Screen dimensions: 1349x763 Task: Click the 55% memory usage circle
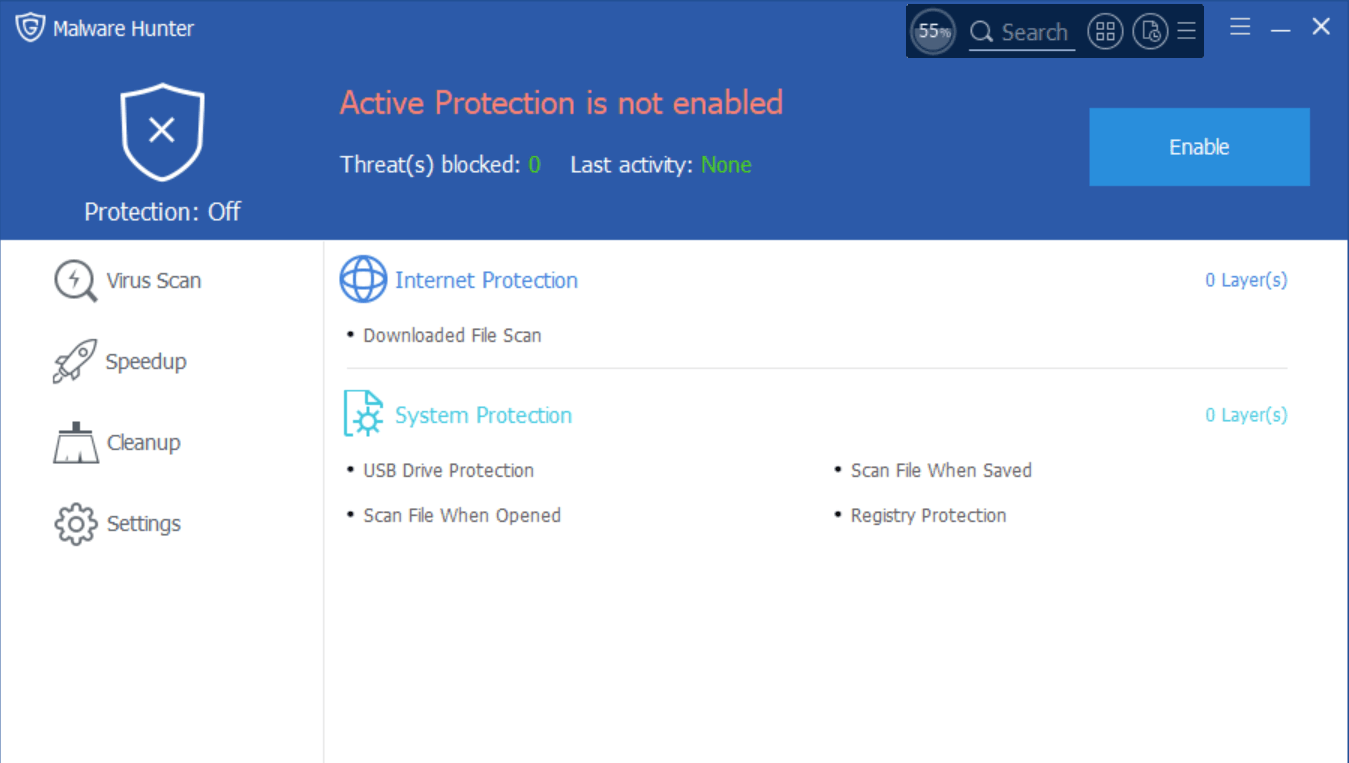[x=933, y=32]
